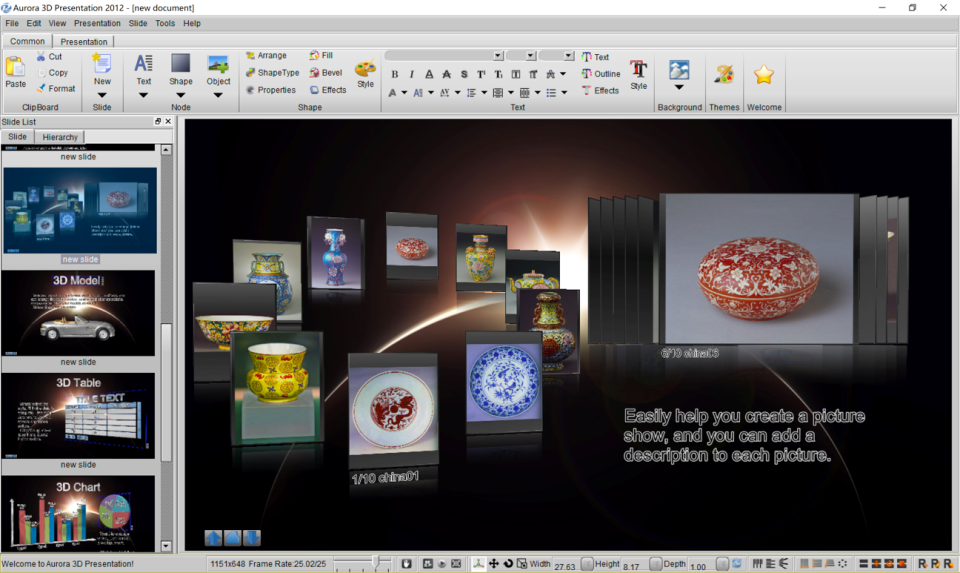Viewport: 960px width, 573px height.
Task: Open the File menu
Action: point(12,23)
